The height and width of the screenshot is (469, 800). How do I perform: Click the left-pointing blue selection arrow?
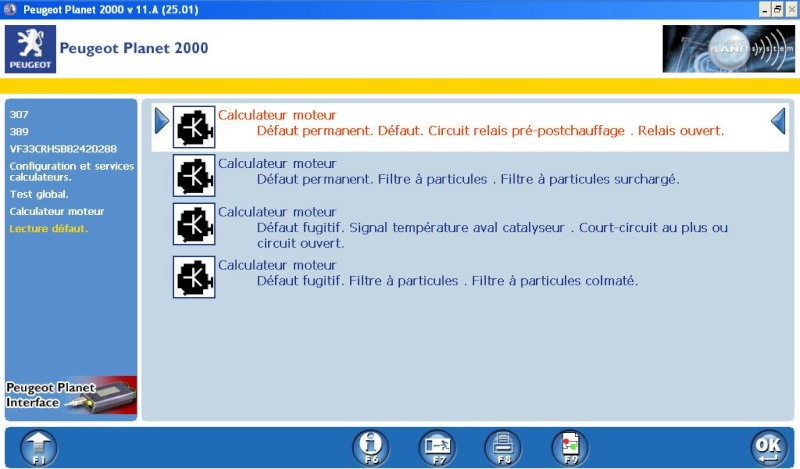point(778,121)
